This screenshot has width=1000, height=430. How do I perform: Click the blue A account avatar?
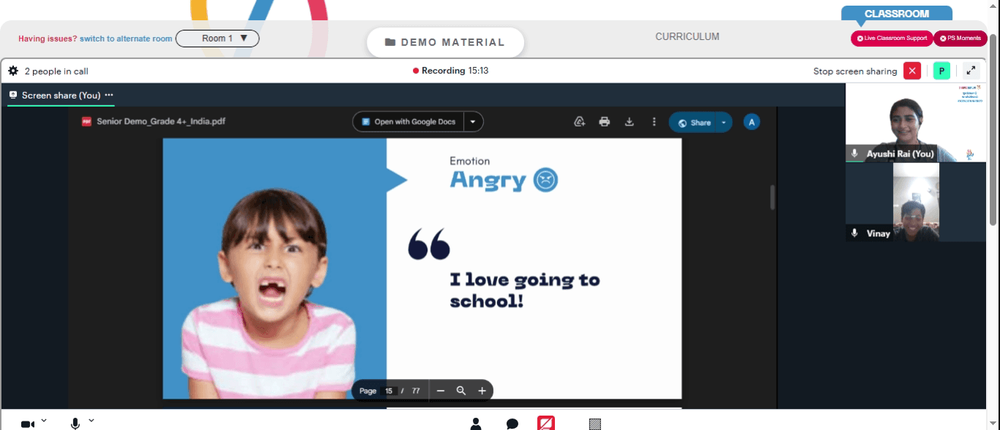(x=752, y=122)
